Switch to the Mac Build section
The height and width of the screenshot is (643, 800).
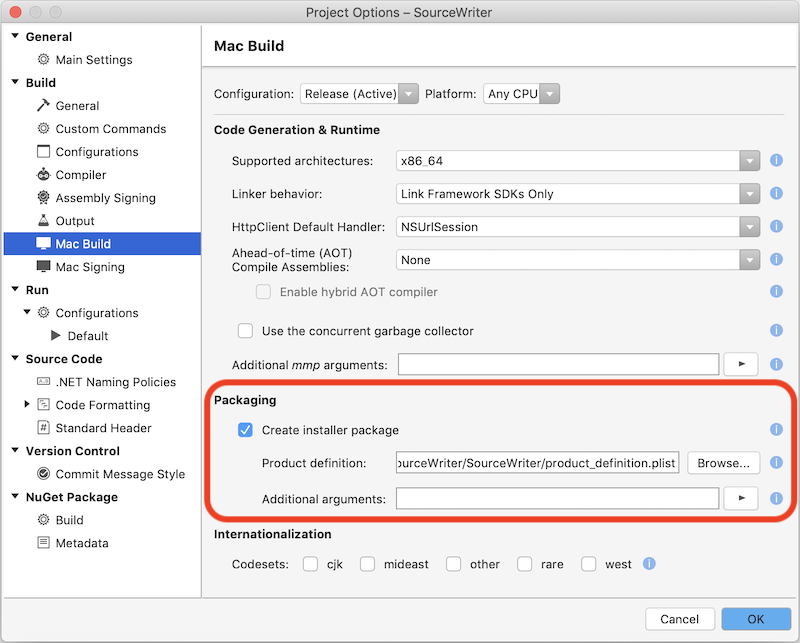[85, 243]
